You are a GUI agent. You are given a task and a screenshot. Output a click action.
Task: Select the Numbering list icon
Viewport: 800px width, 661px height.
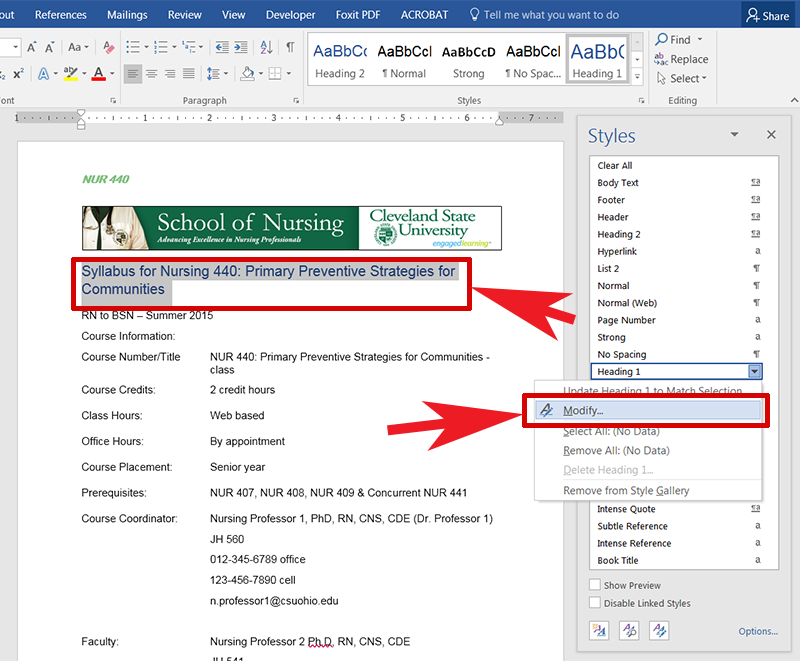coord(162,45)
